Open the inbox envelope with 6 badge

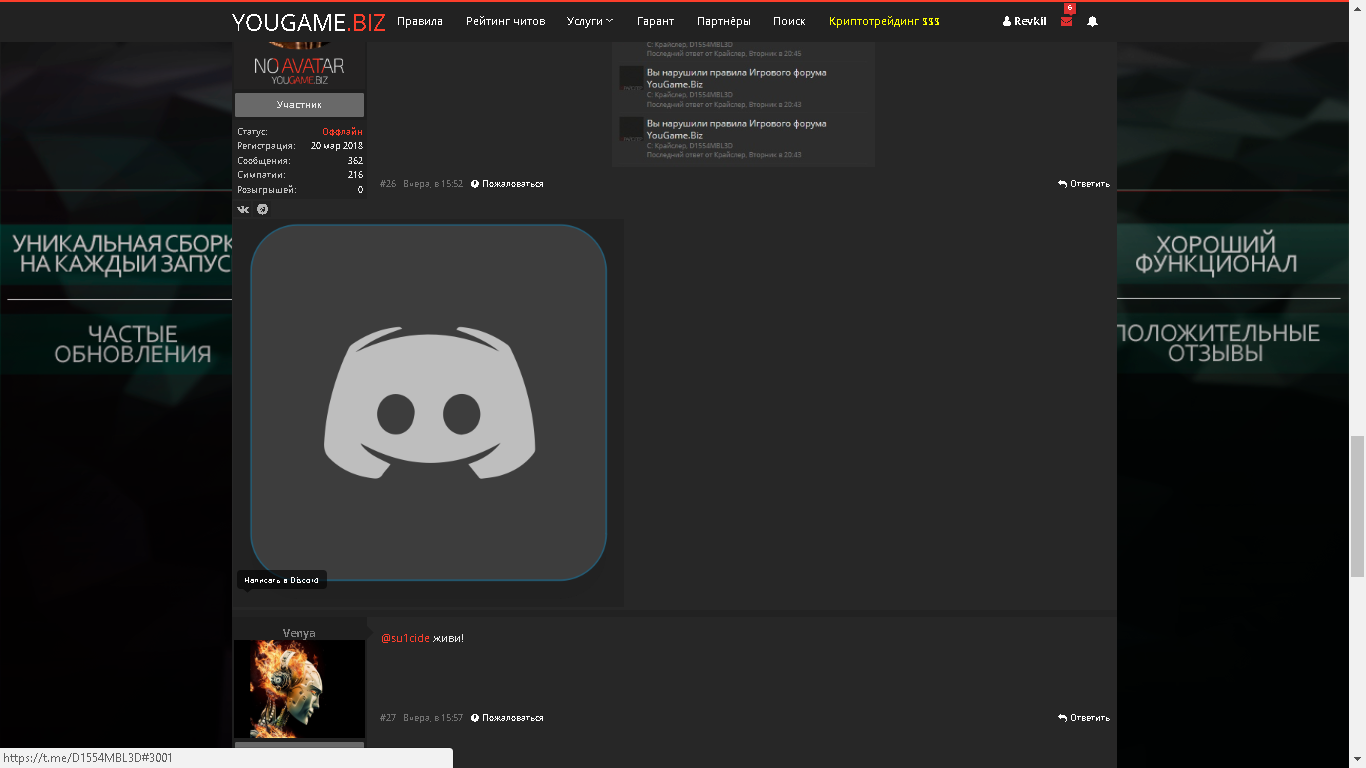(x=1066, y=21)
